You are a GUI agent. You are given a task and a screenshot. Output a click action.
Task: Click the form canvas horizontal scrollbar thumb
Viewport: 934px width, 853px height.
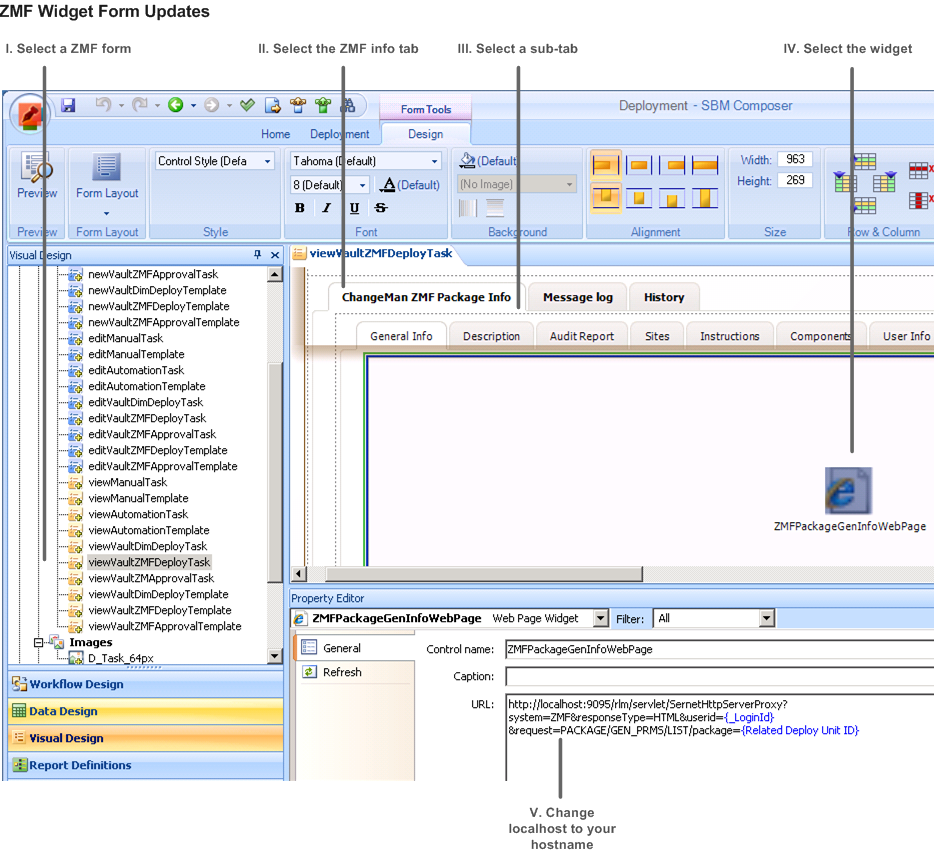[484, 574]
